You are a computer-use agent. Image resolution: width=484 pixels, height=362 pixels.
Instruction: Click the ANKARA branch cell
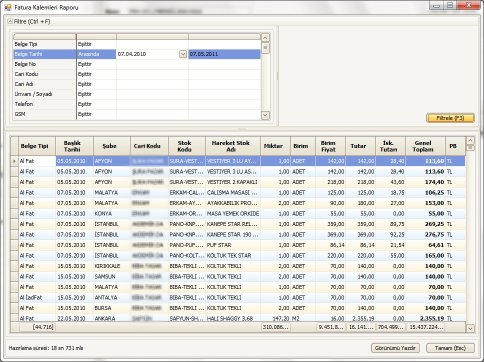point(112,318)
